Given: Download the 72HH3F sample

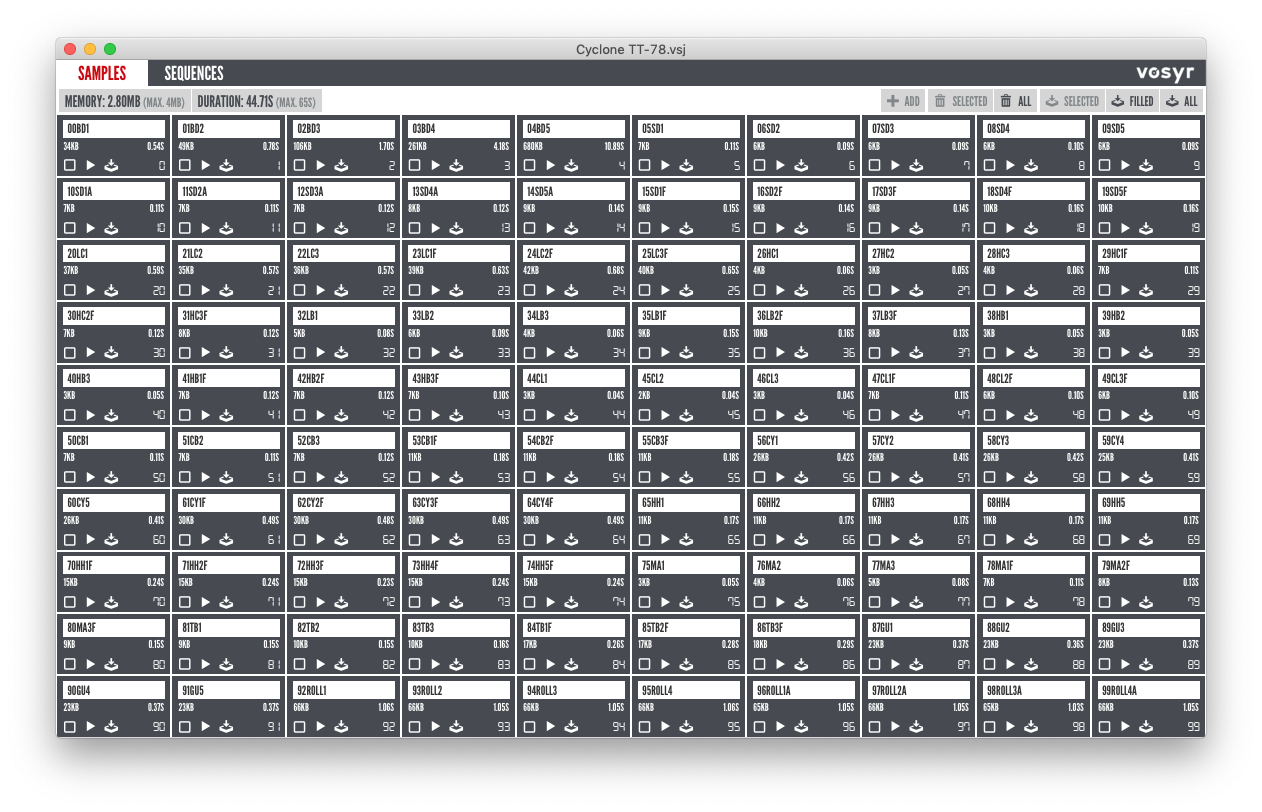Looking at the screenshot, I should (341, 602).
